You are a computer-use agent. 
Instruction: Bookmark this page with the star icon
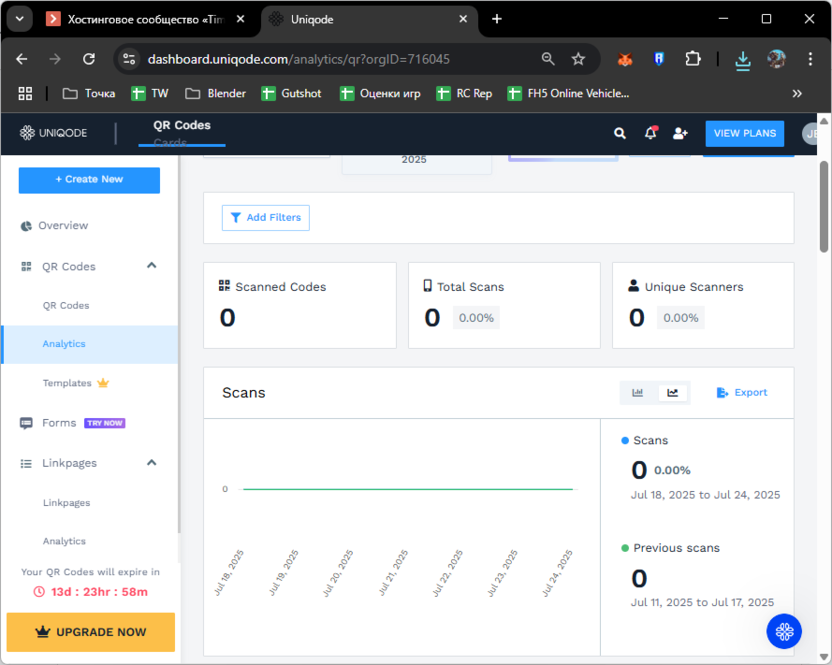pyautogui.click(x=578, y=59)
